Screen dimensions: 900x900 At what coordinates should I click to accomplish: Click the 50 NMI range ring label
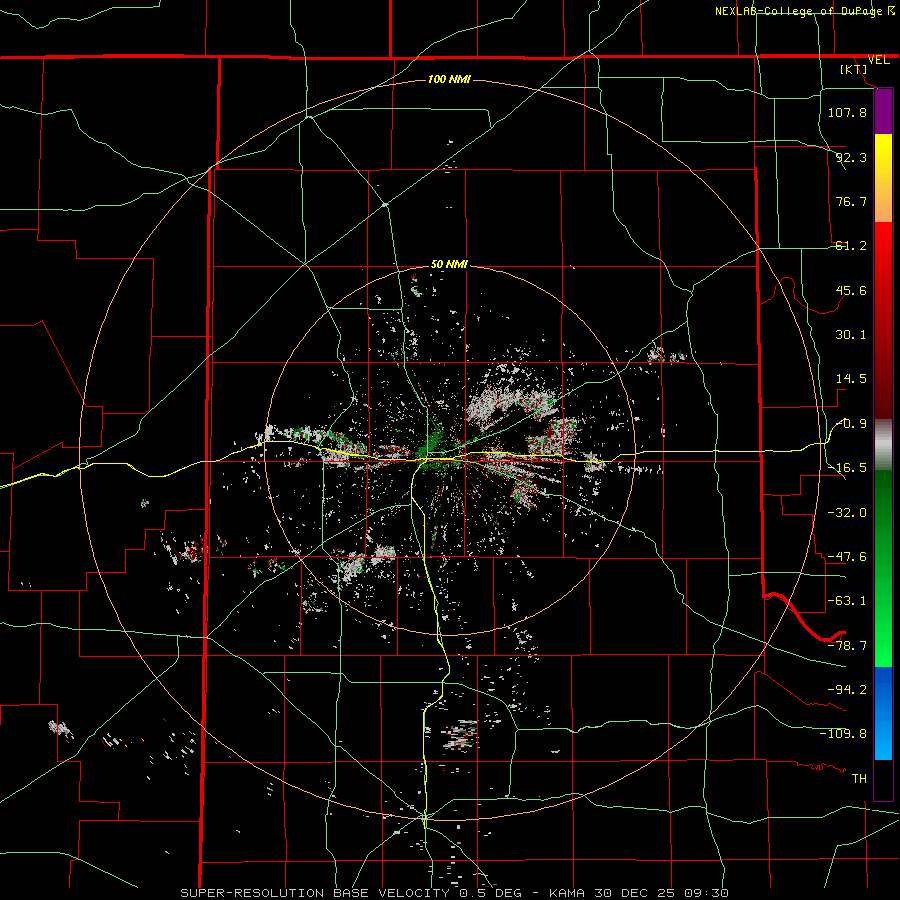pos(449,265)
